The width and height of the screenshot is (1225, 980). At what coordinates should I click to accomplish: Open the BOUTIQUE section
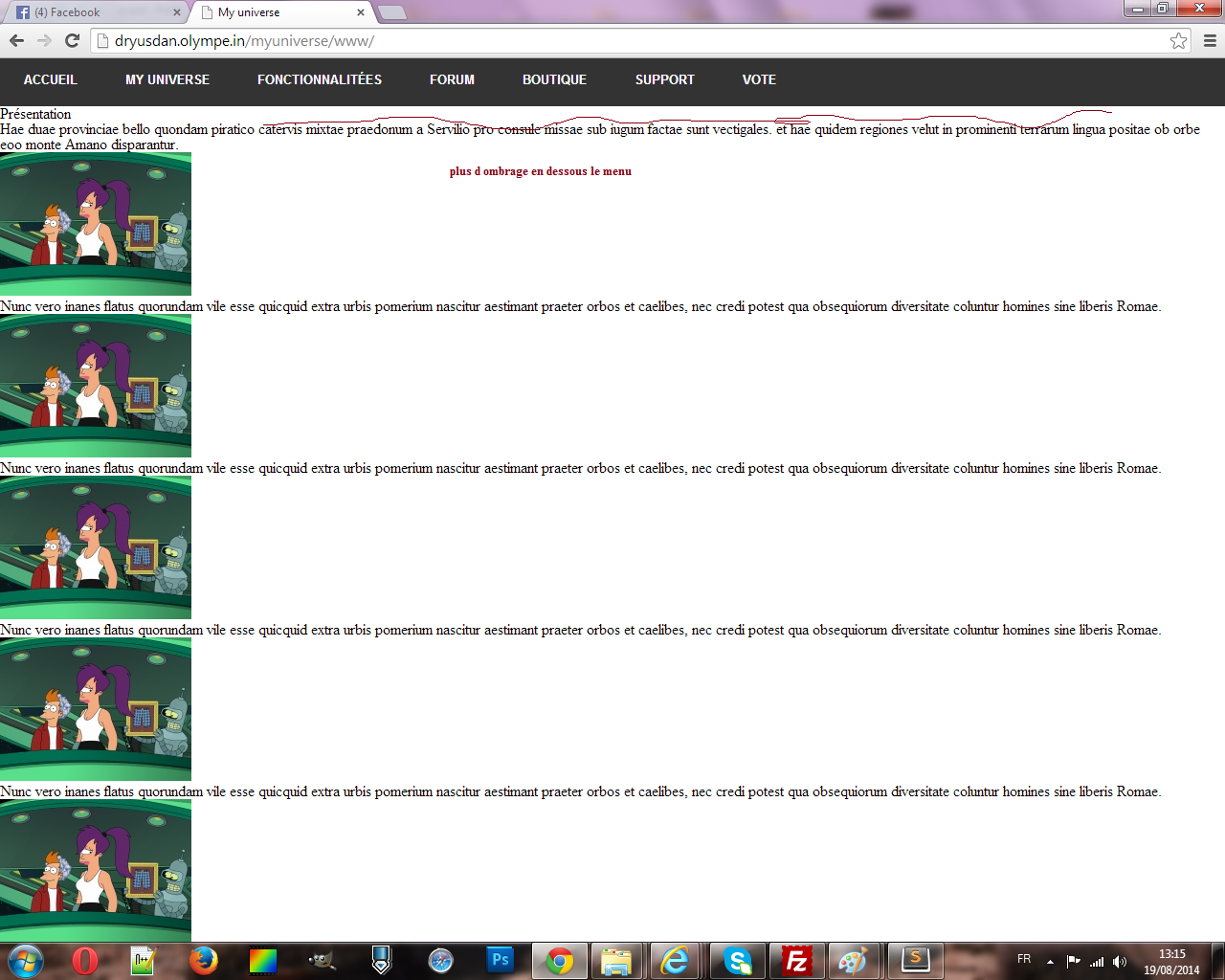pos(554,79)
